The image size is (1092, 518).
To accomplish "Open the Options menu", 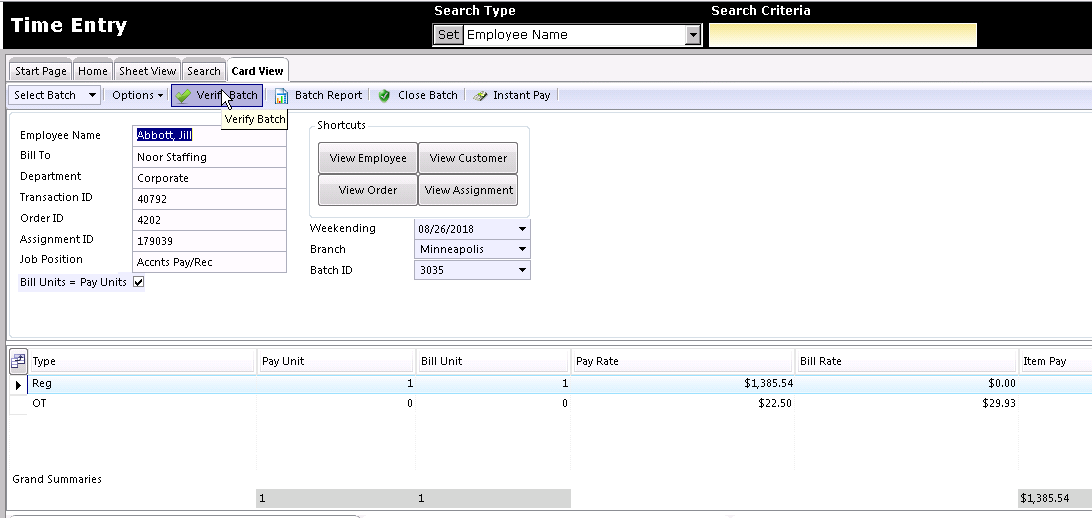I will pos(137,95).
